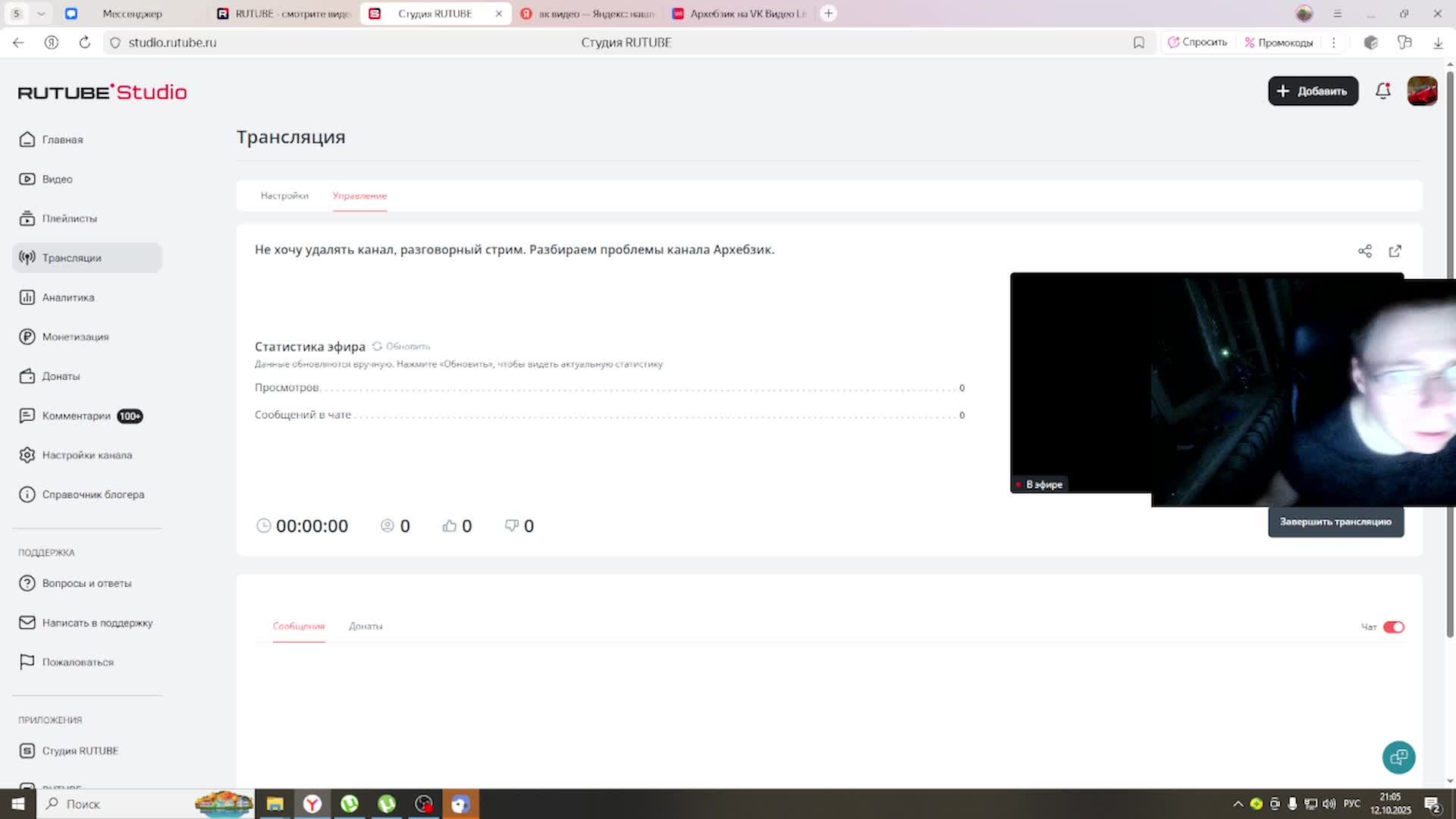Open the support chat floating button
This screenshot has height=819, width=1456.
(1398, 757)
